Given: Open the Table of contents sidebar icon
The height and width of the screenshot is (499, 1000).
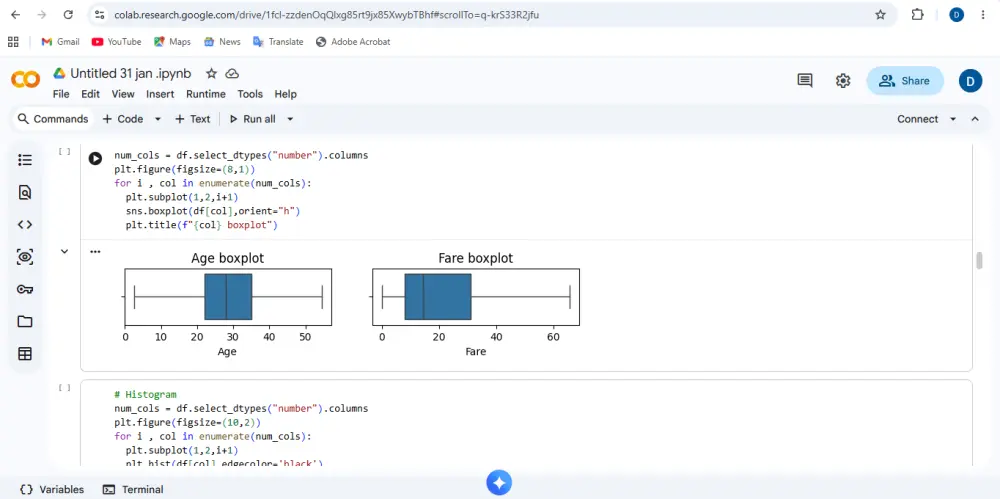Looking at the screenshot, I should [25, 160].
